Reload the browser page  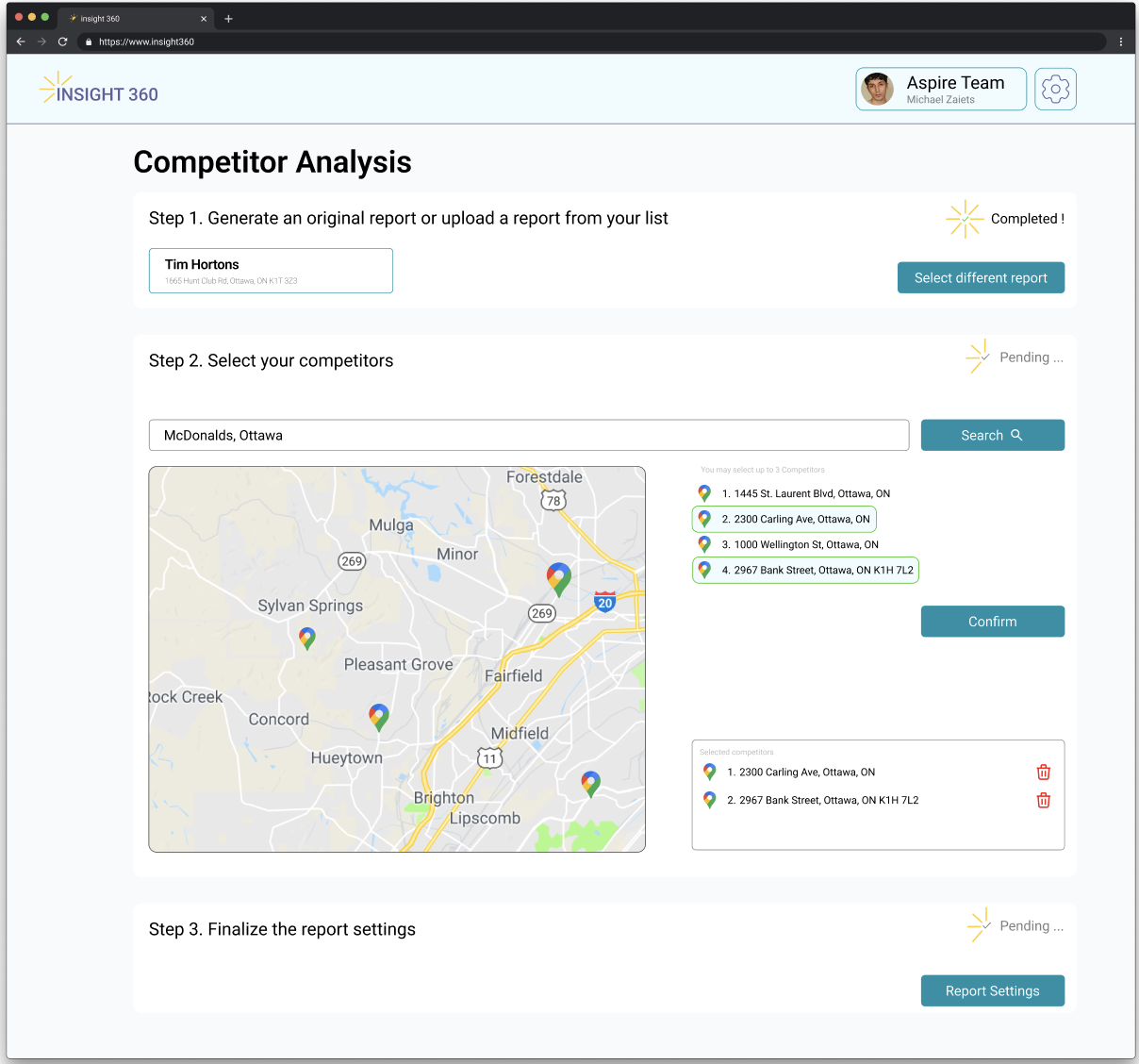tap(63, 42)
